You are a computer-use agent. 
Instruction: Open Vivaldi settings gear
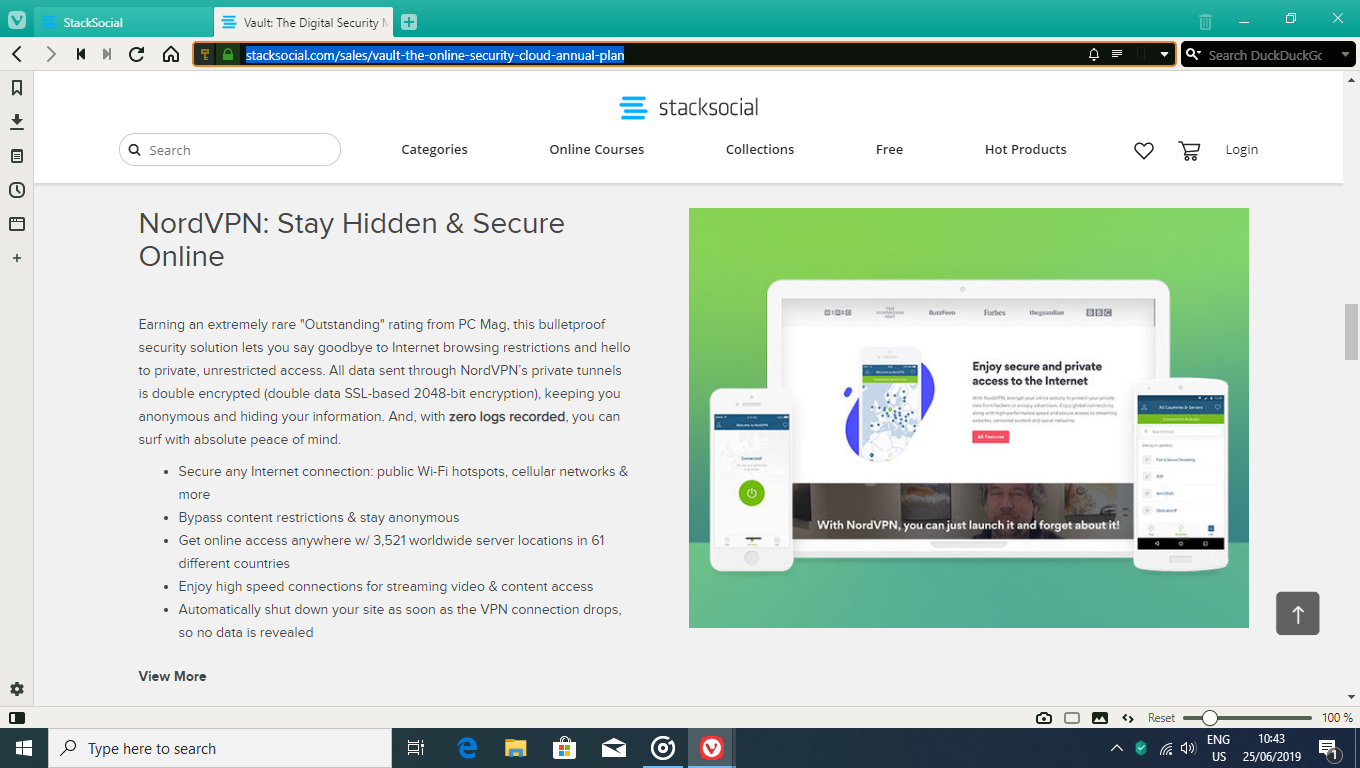(x=17, y=689)
